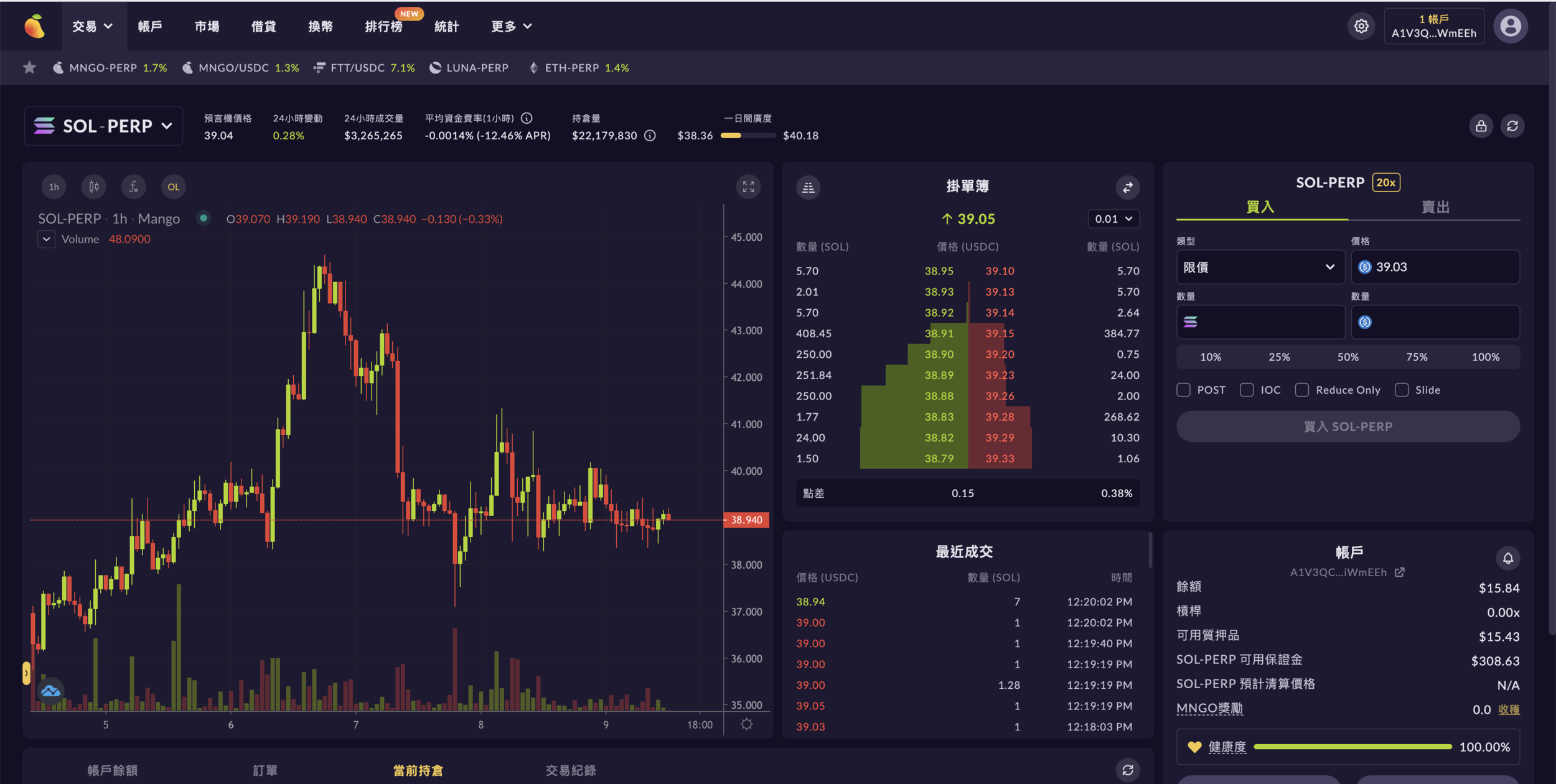Viewport: 1556px width, 784px height.
Task: Enable the Reduce Only checkbox
Action: (1301, 390)
